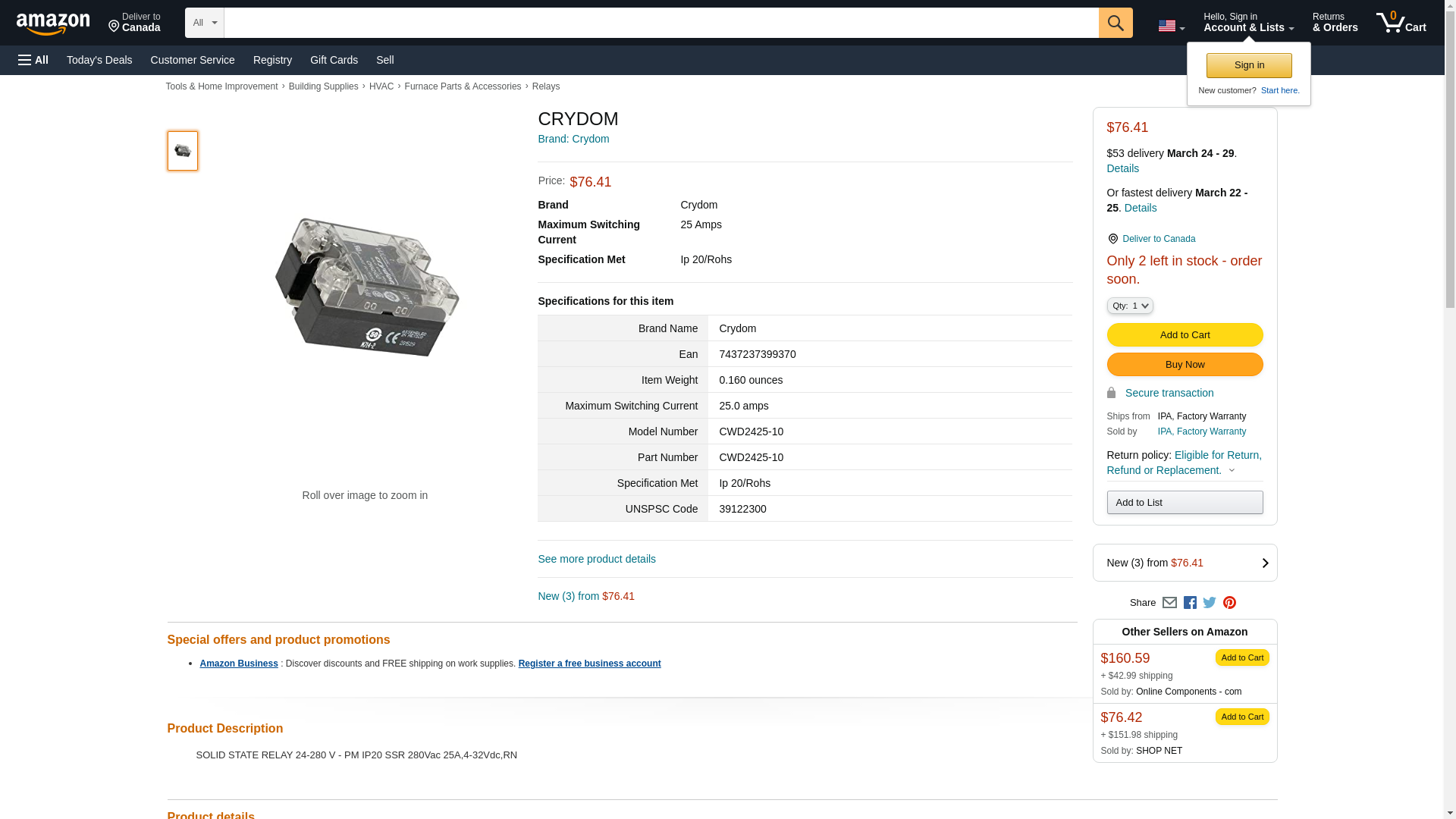Click in the search text field
This screenshot has height=819, width=1456.
pyautogui.click(x=660, y=23)
